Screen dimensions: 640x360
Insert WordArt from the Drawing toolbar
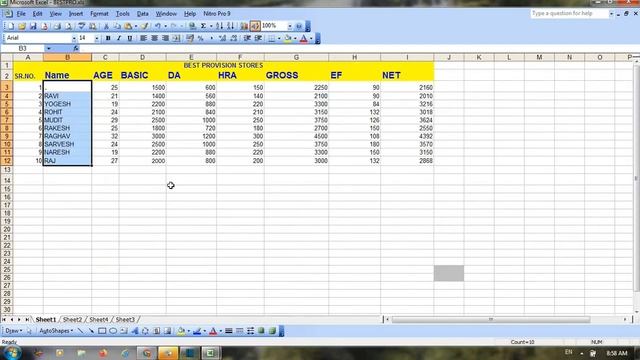point(135,331)
